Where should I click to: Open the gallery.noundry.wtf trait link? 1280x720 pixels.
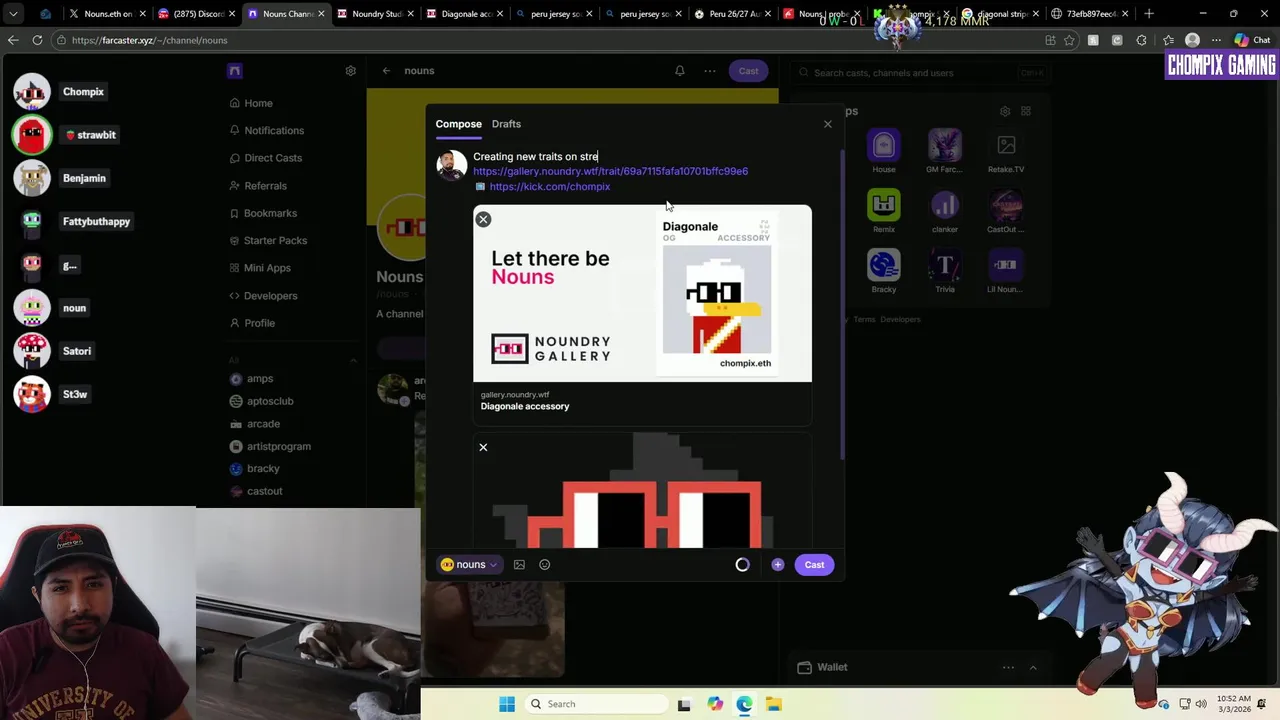tap(610, 171)
